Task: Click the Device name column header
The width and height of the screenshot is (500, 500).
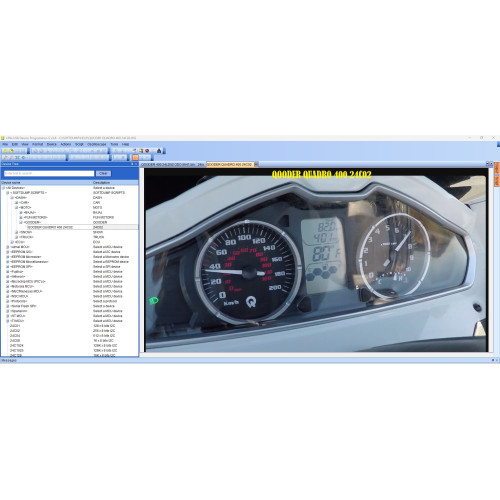Action: [46, 183]
